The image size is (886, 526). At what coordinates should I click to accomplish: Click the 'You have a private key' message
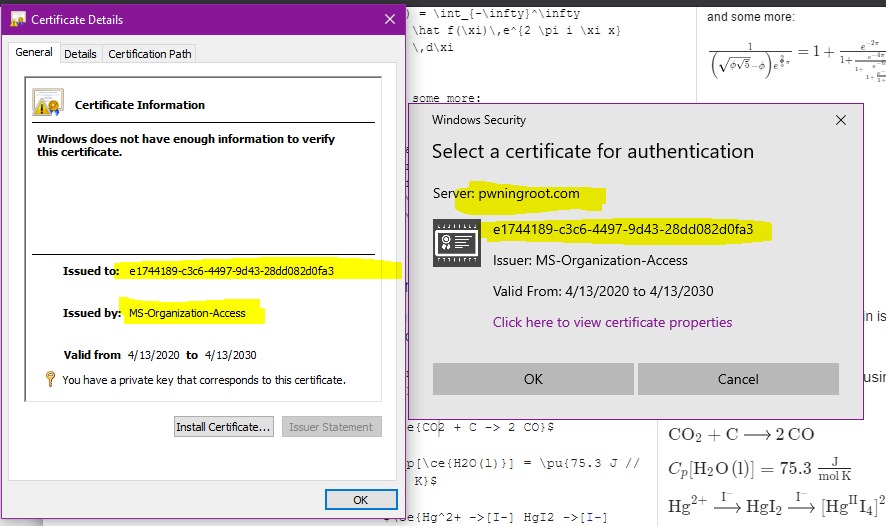coord(204,380)
